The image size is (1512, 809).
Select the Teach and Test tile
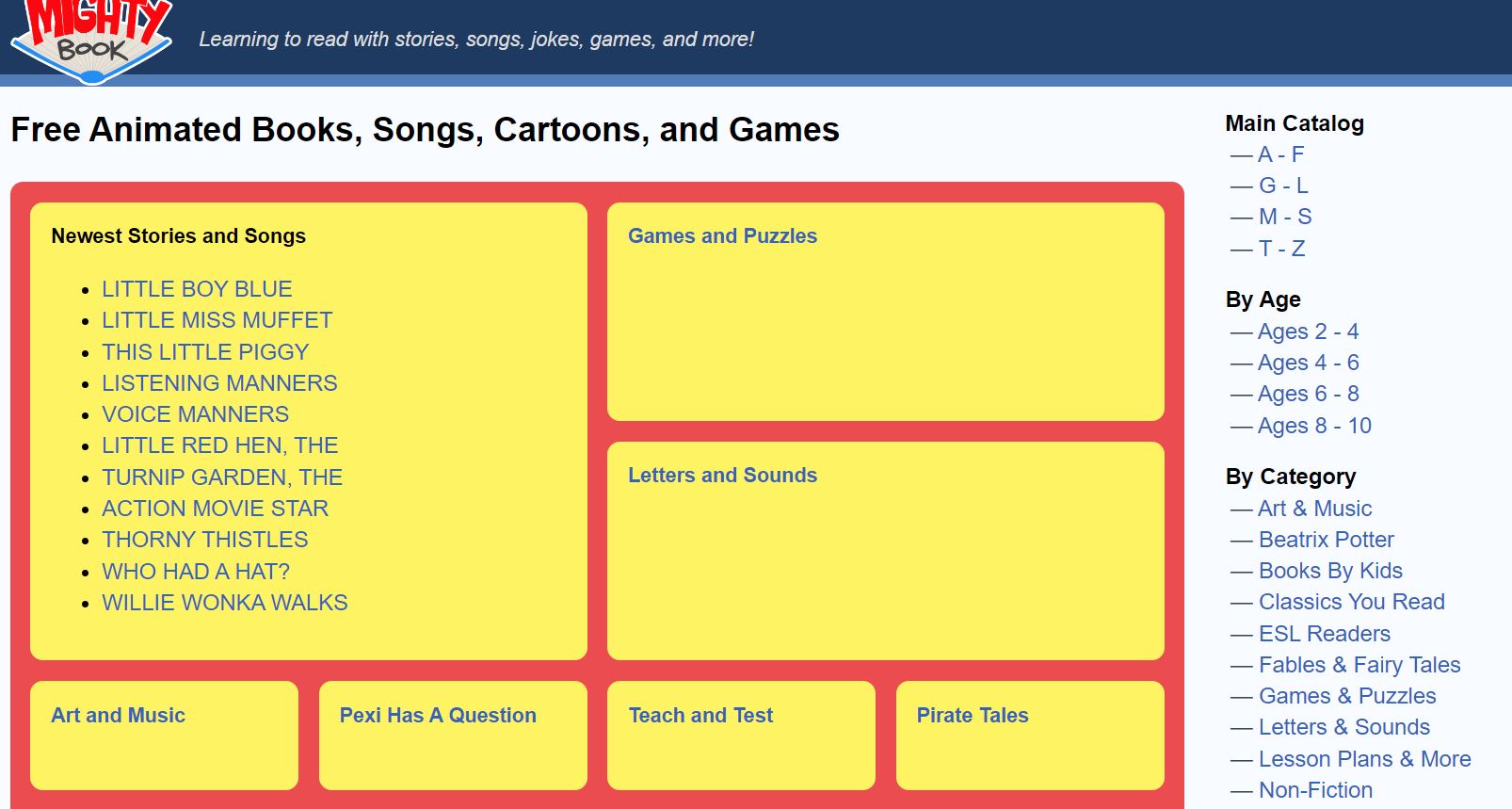[700, 716]
